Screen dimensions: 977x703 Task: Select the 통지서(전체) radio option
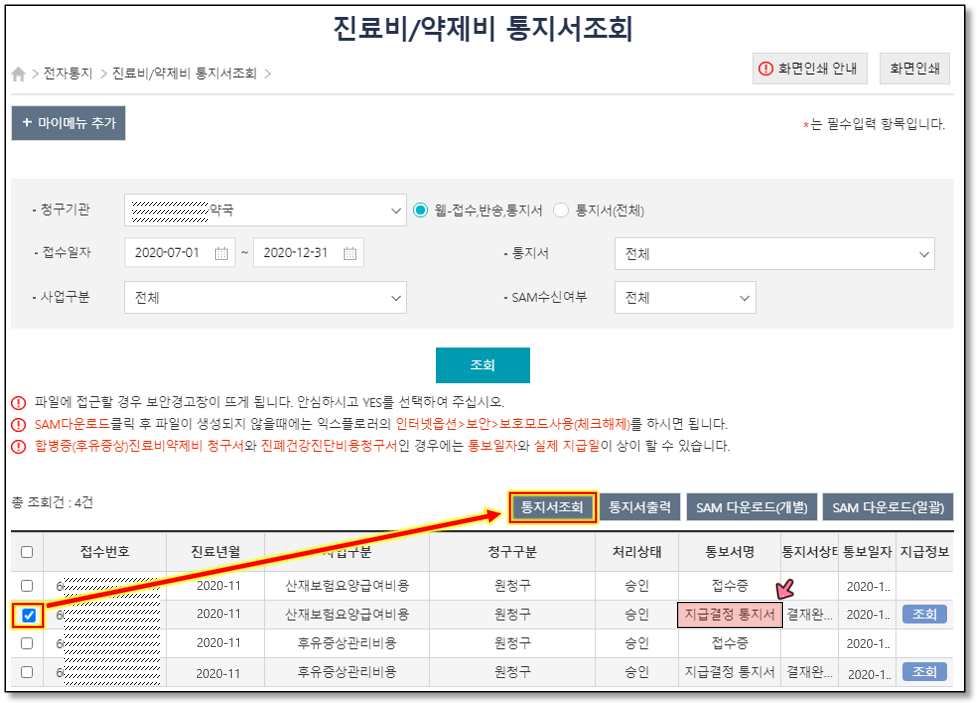click(561, 211)
